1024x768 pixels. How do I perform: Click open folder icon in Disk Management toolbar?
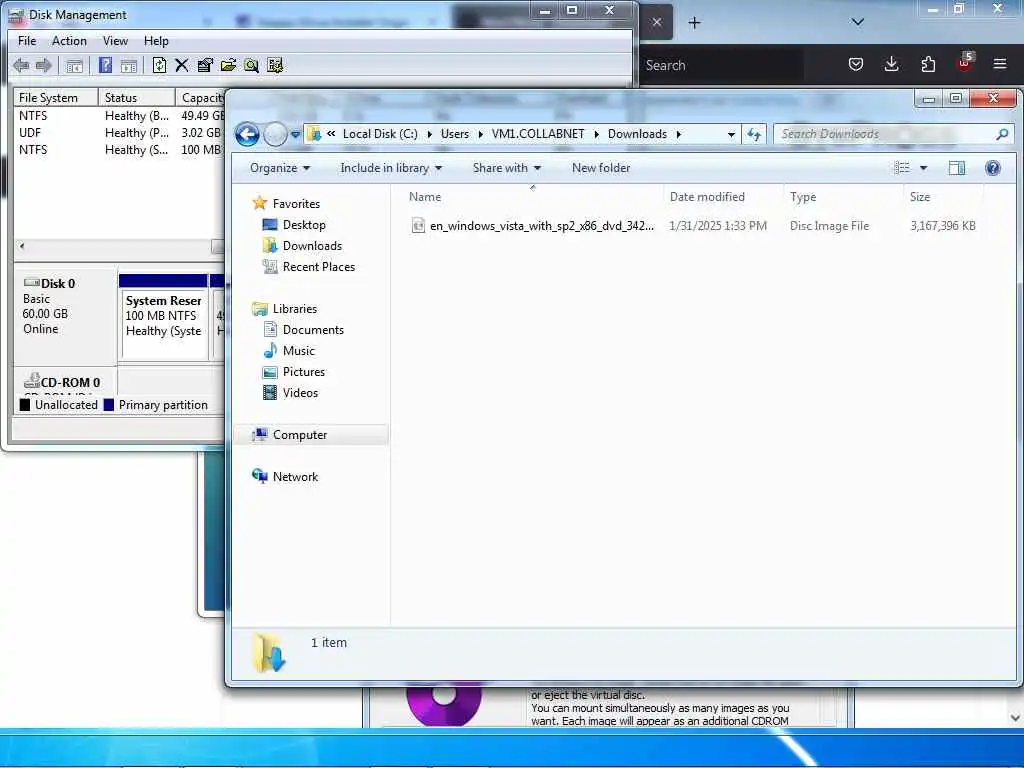(x=228, y=65)
